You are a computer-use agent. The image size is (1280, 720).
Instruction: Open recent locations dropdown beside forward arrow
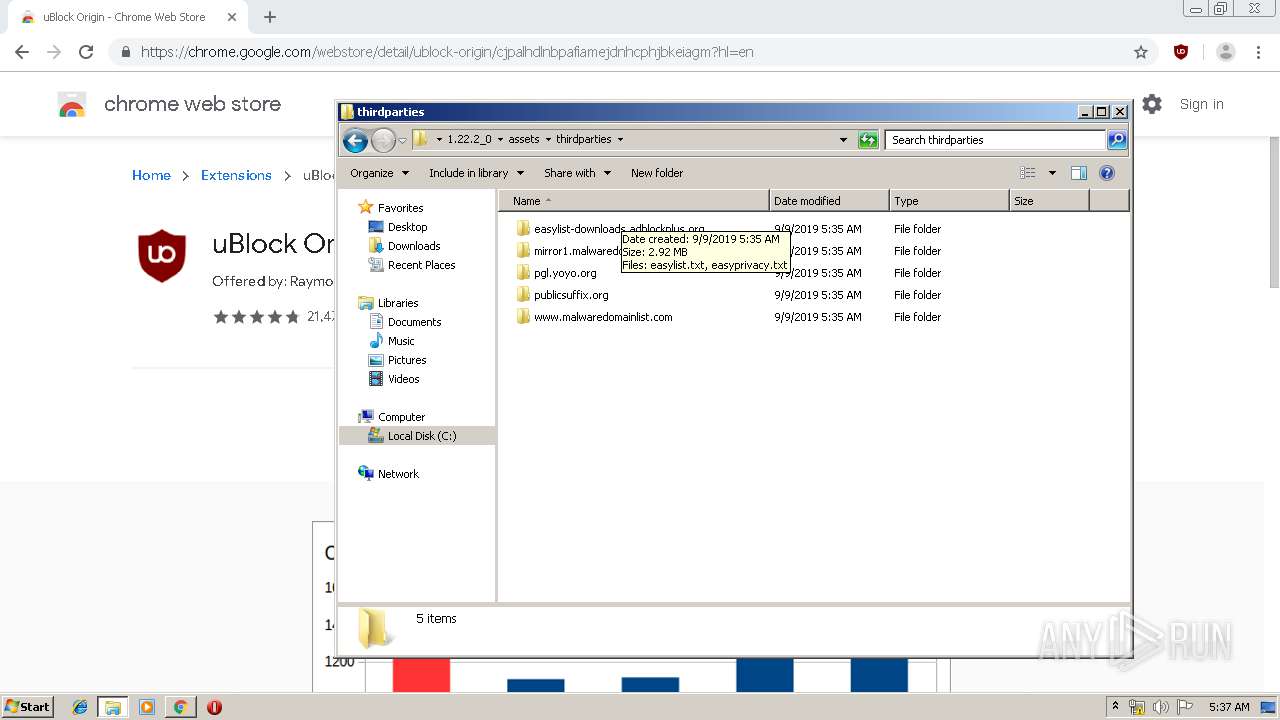(x=402, y=140)
